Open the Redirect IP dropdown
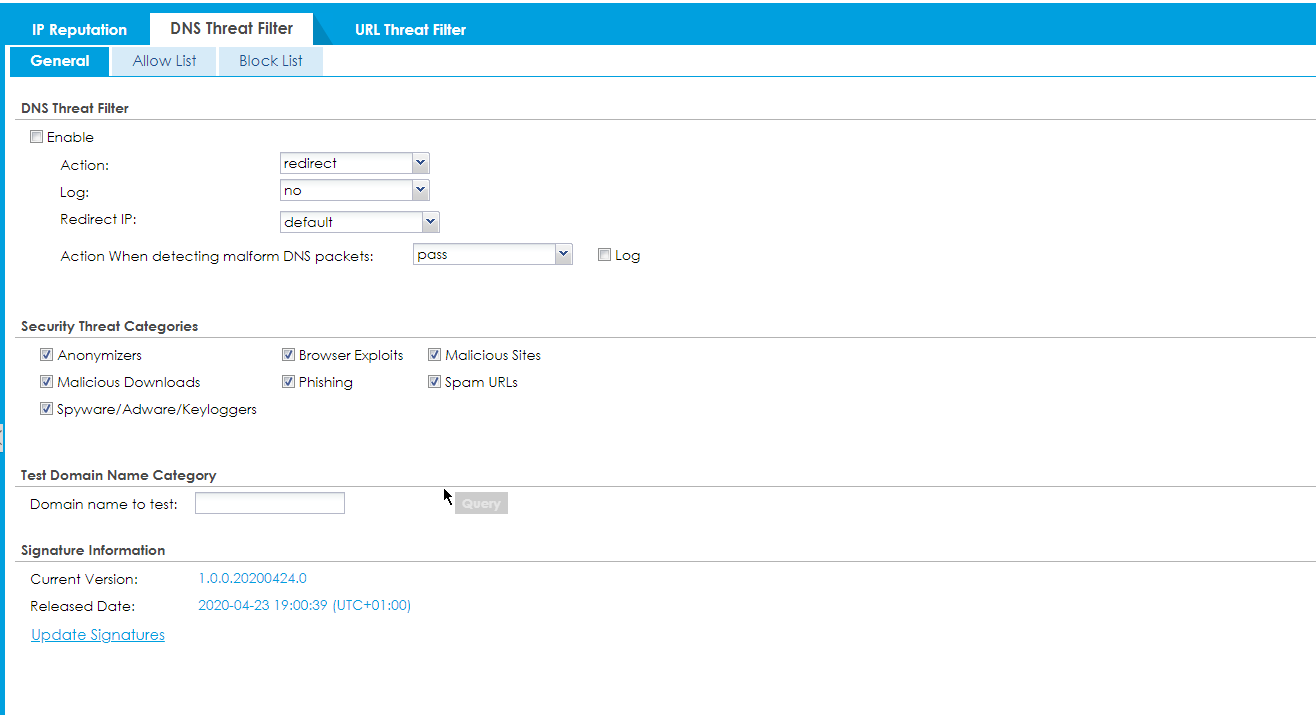Image resolution: width=1316 pixels, height=715 pixels. [x=359, y=222]
